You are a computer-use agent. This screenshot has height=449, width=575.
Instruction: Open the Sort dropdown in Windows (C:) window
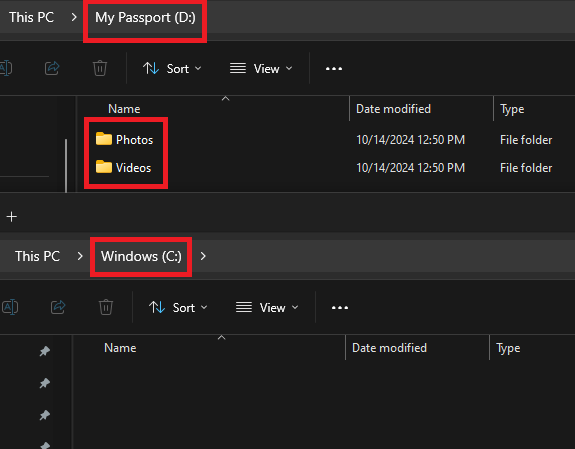coord(178,307)
